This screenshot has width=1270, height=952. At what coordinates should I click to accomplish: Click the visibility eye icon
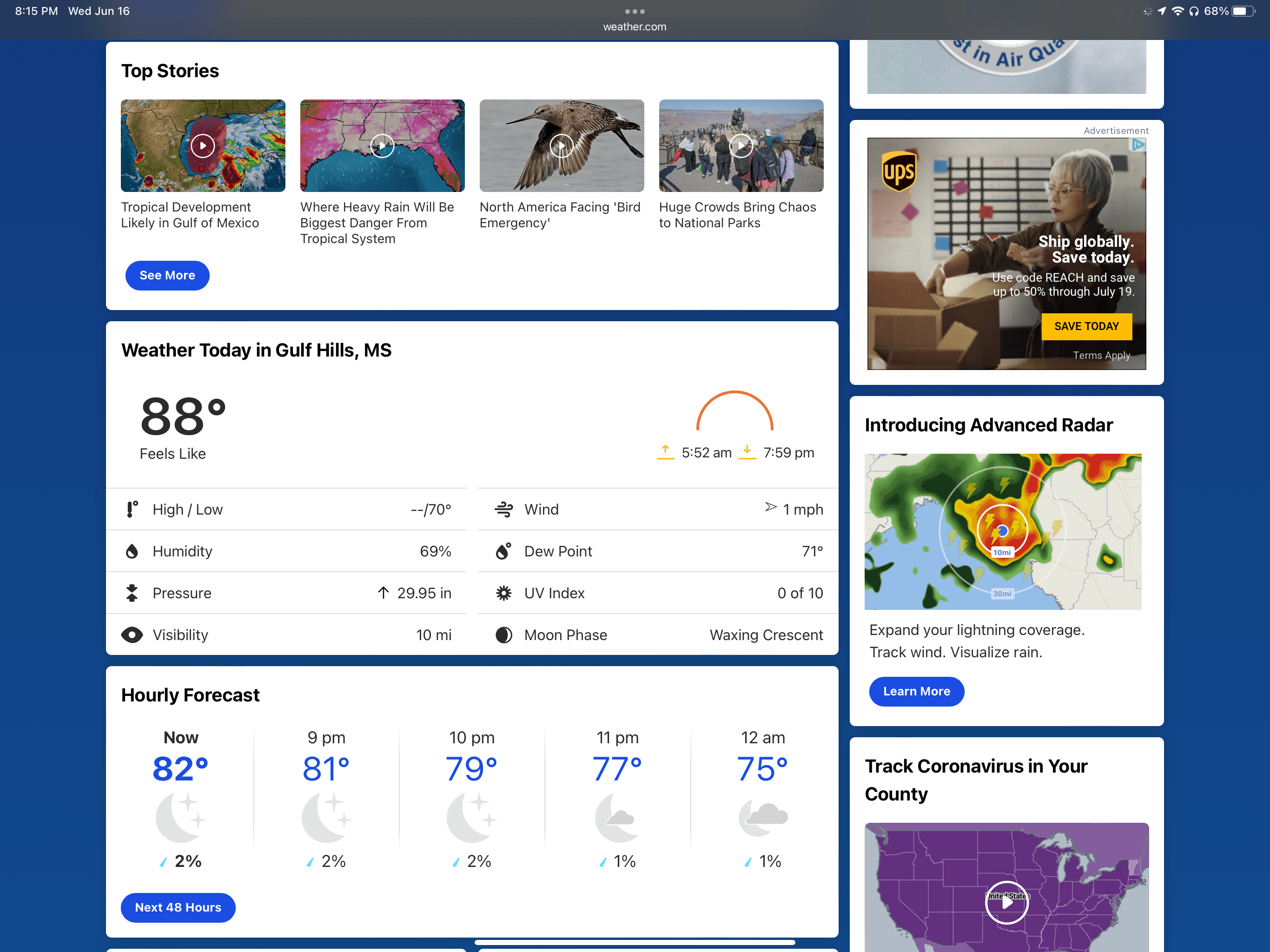pyautogui.click(x=132, y=635)
